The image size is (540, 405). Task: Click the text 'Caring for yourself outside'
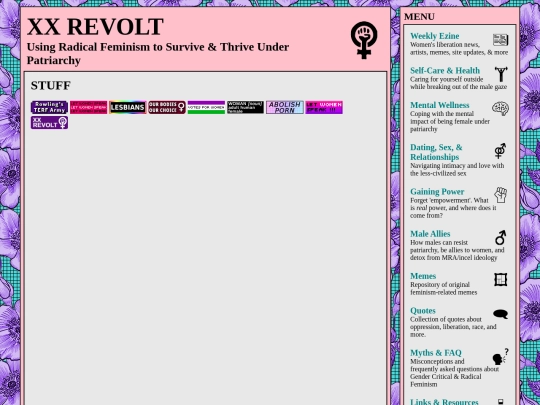(447, 79)
